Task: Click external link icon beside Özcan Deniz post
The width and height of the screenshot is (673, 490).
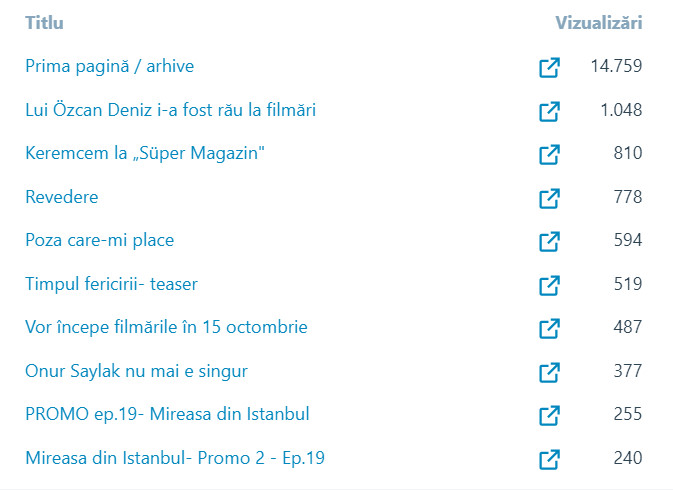Action: (x=549, y=111)
